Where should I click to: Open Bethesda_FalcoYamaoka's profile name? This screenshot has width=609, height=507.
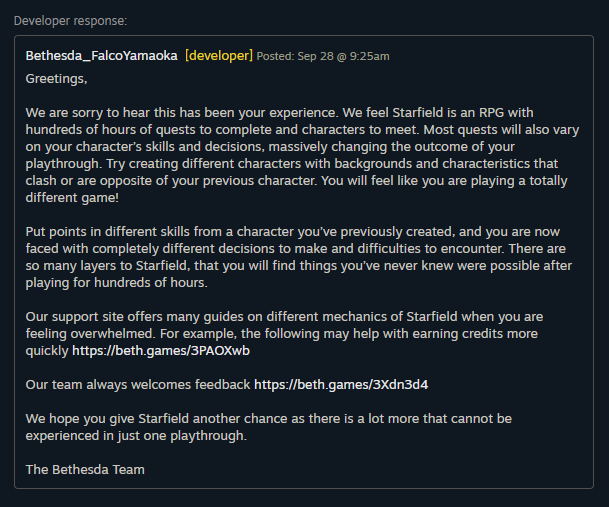point(101,56)
